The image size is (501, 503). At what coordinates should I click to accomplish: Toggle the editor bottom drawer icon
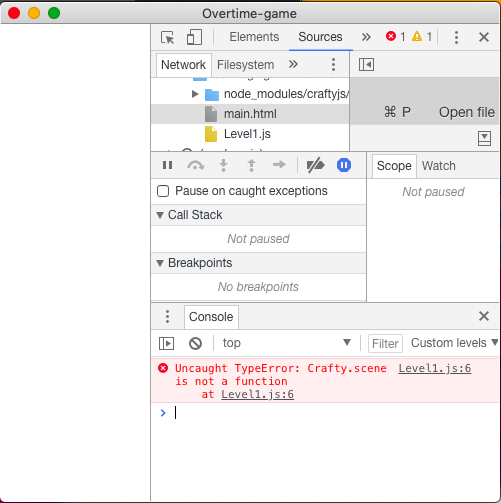tap(484, 138)
